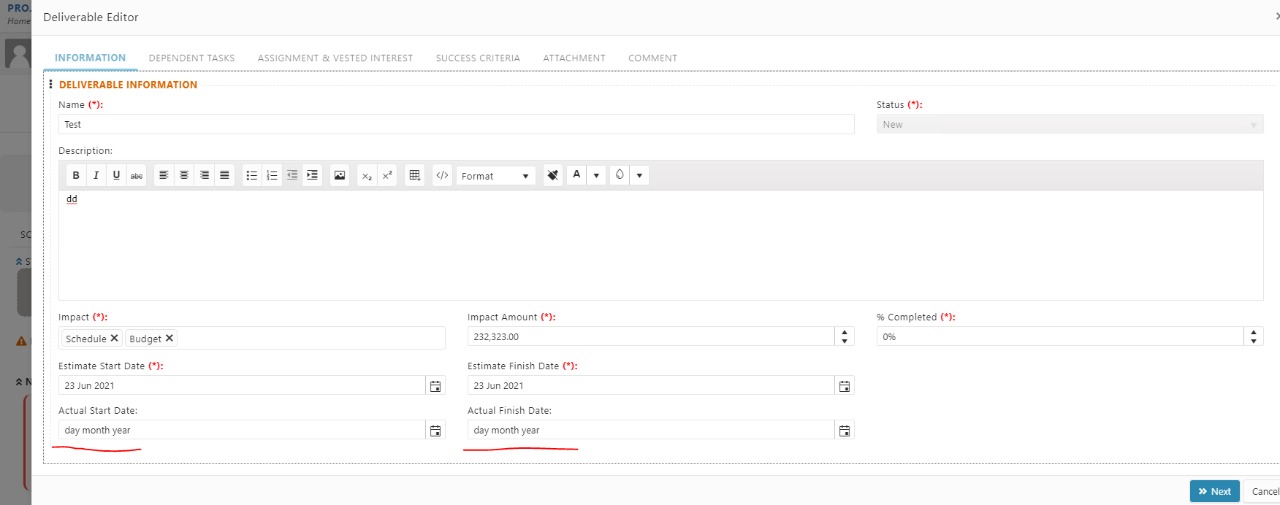Open HTML source view of description
This screenshot has height=505, width=1280.
click(443, 175)
